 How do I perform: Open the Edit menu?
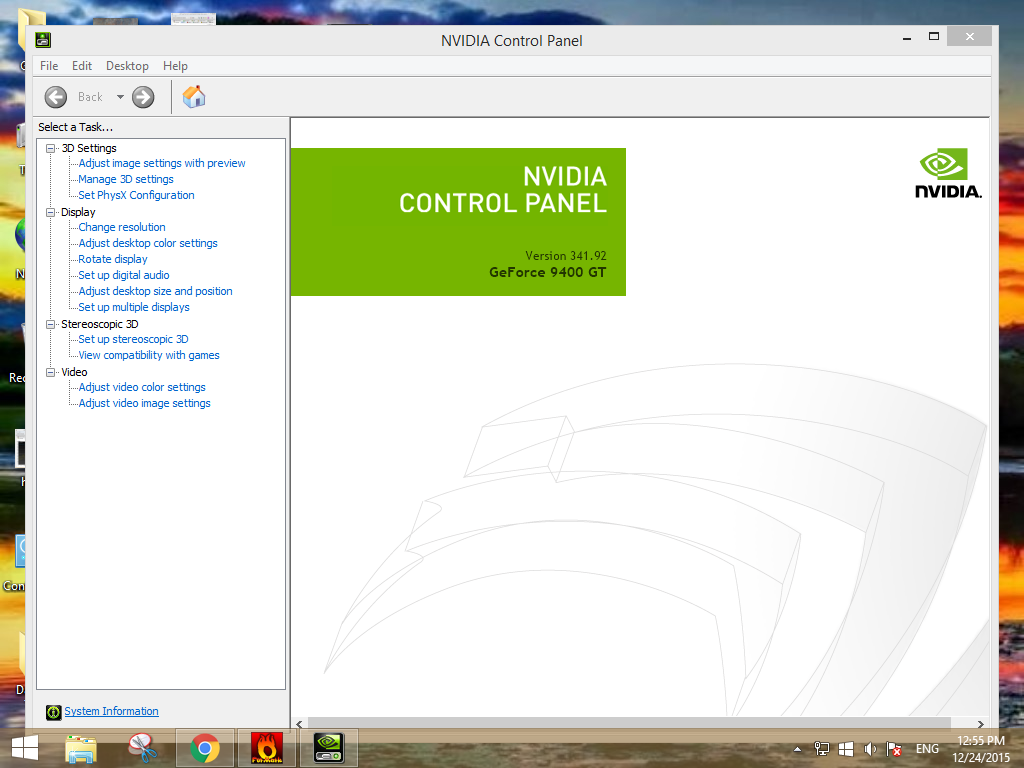[82, 66]
